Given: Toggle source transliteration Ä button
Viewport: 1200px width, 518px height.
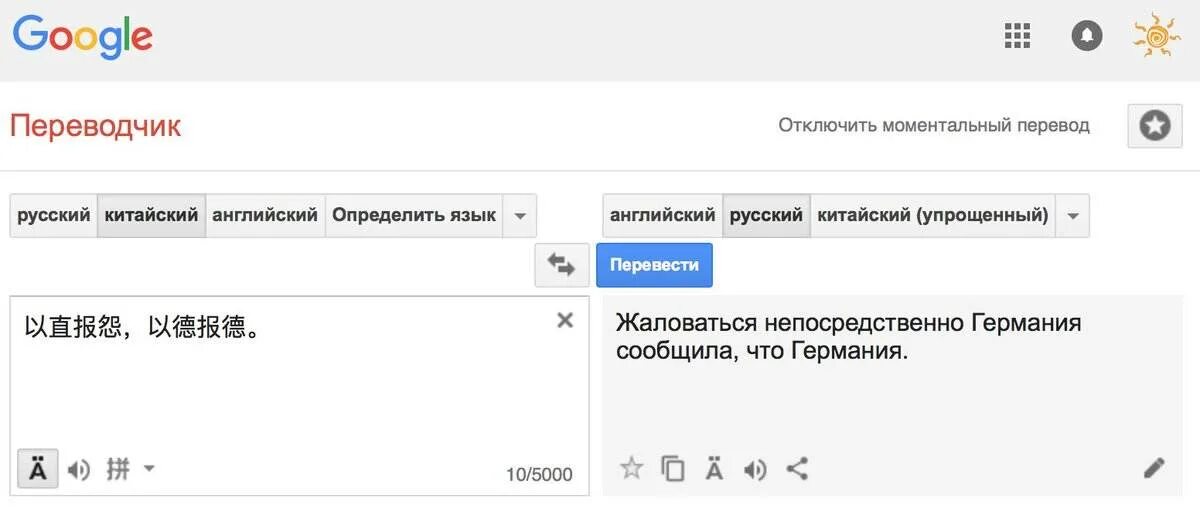Looking at the screenshot, I should (x=38, y=469).
